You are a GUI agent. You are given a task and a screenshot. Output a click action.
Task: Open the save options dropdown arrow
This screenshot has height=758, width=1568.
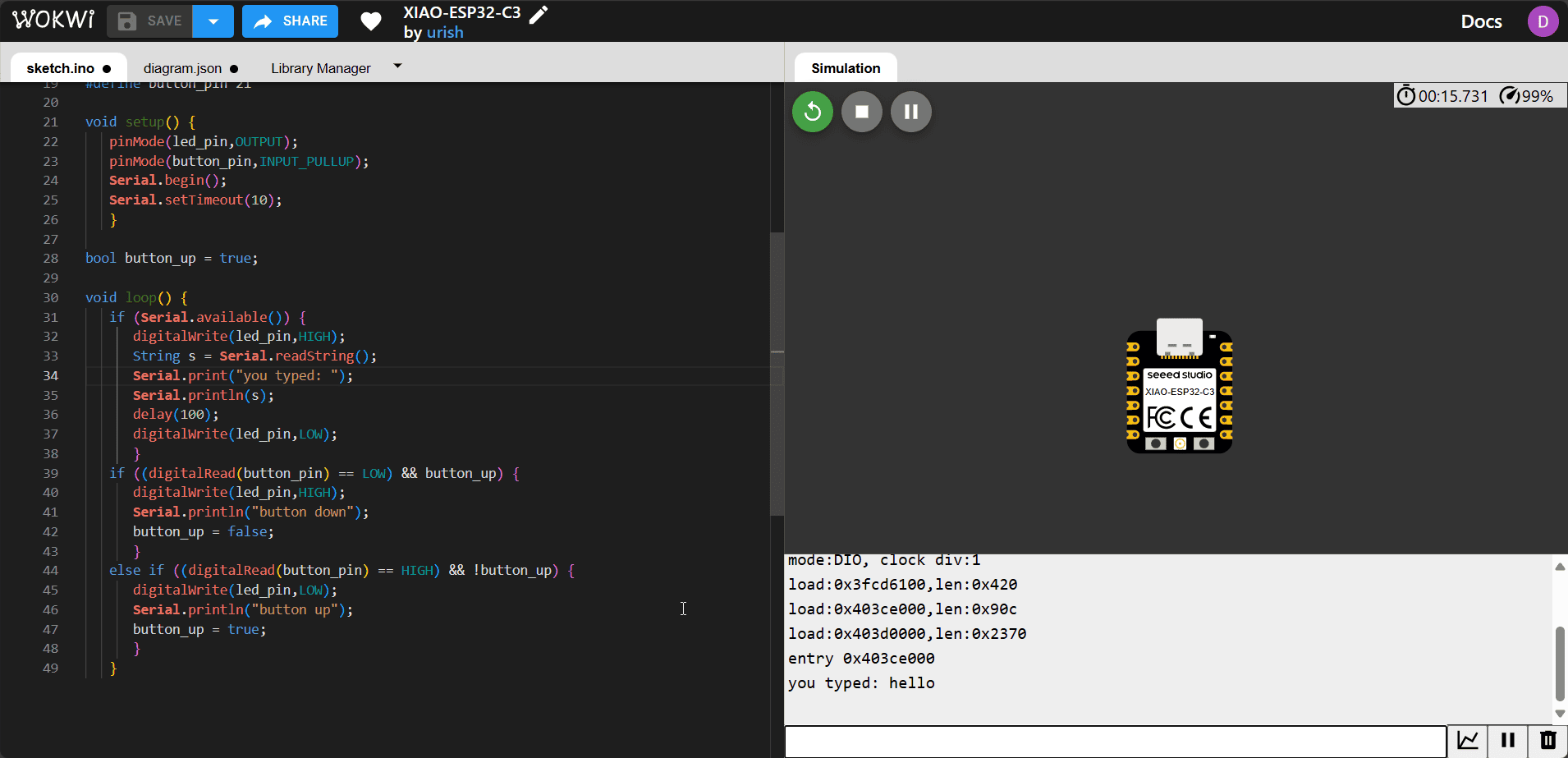point(213,21)
